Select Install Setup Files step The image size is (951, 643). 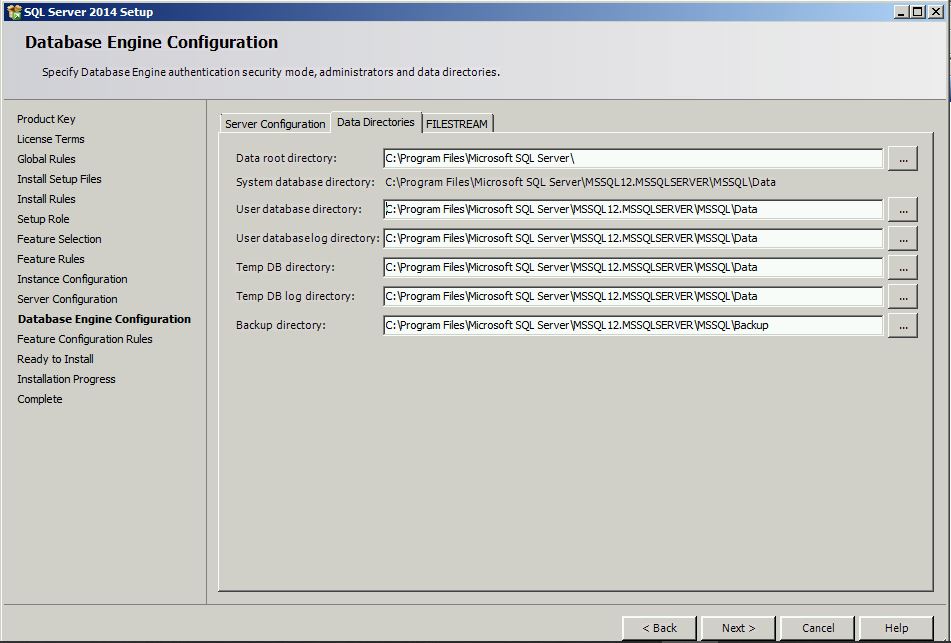click(x=59, y=179)
